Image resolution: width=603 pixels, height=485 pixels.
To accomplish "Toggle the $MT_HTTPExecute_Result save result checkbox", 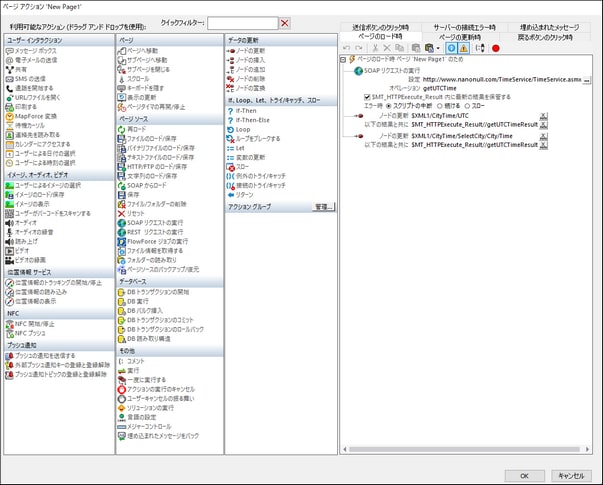I will pos(367,96).
